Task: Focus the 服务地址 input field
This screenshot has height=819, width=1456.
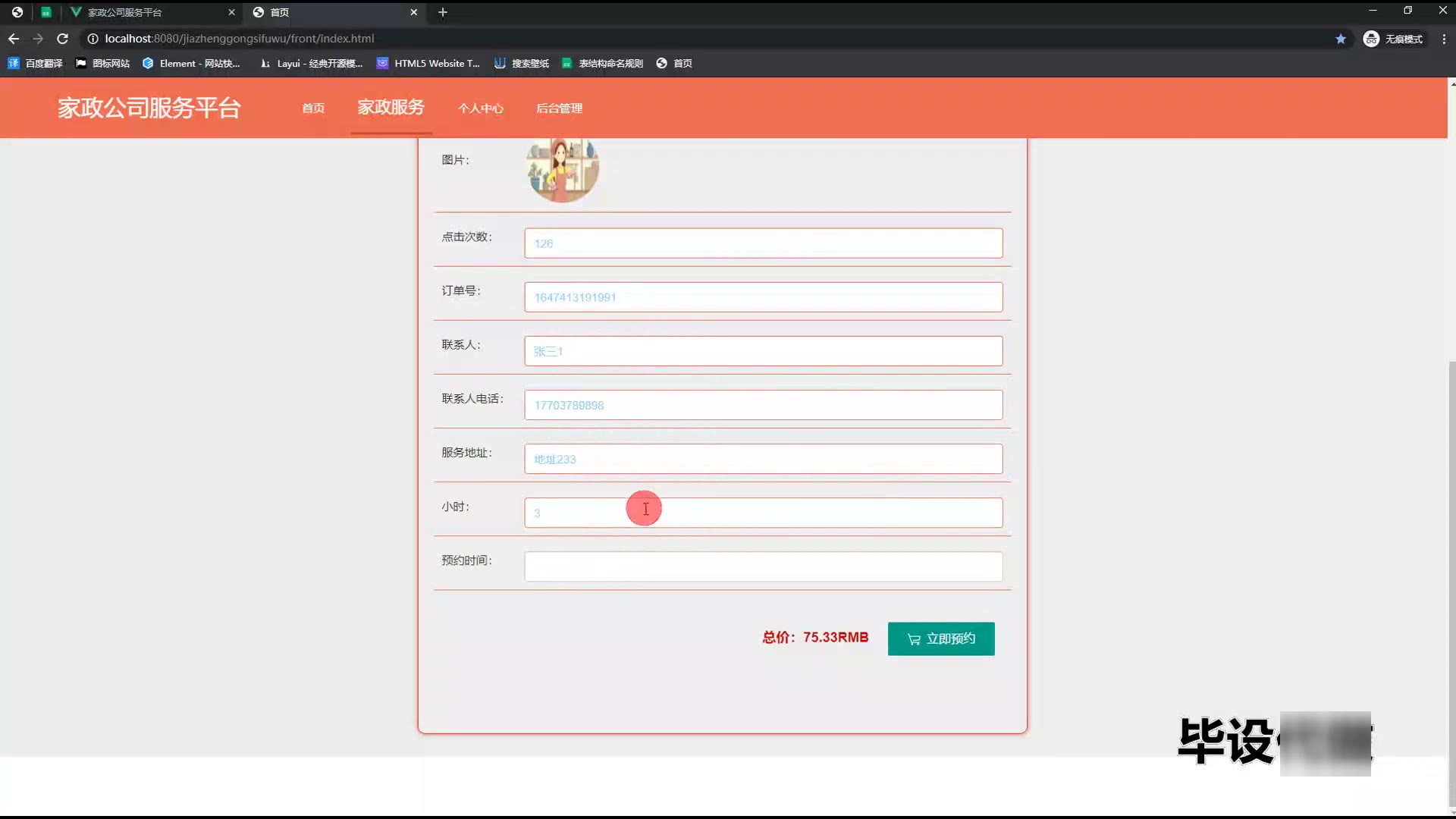Action: [x=763, y=459]
